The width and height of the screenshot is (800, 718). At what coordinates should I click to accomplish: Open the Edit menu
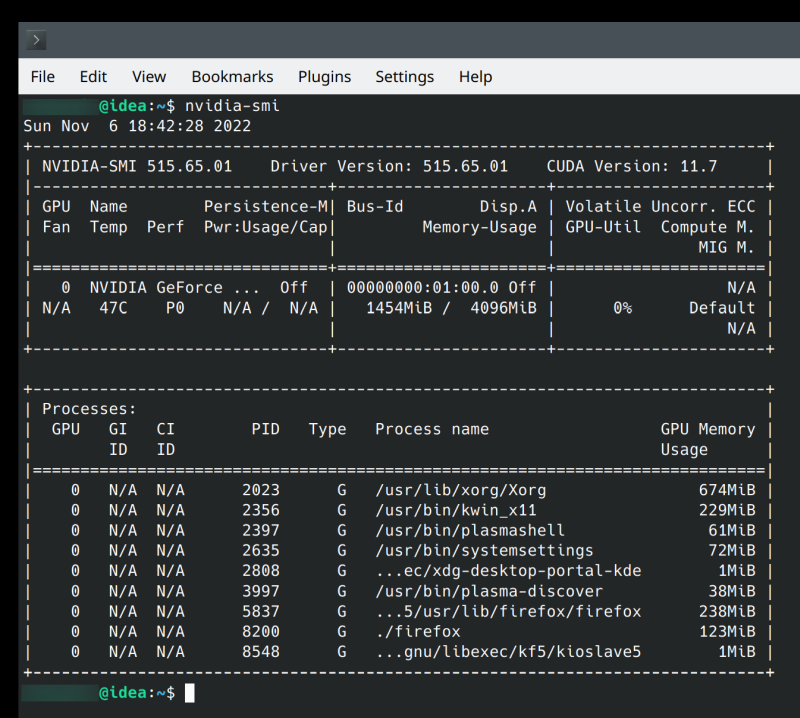tap(93, 77)
